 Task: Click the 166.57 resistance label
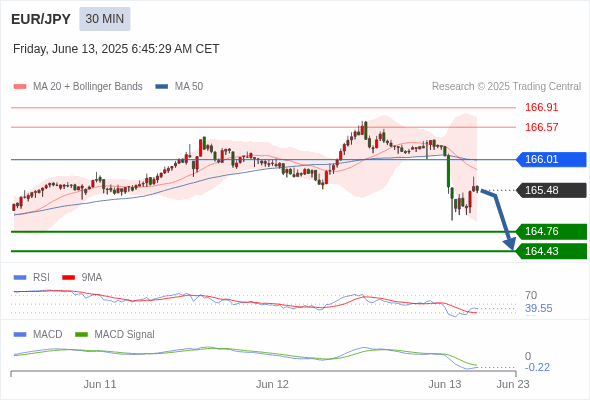tap(541, 127)
